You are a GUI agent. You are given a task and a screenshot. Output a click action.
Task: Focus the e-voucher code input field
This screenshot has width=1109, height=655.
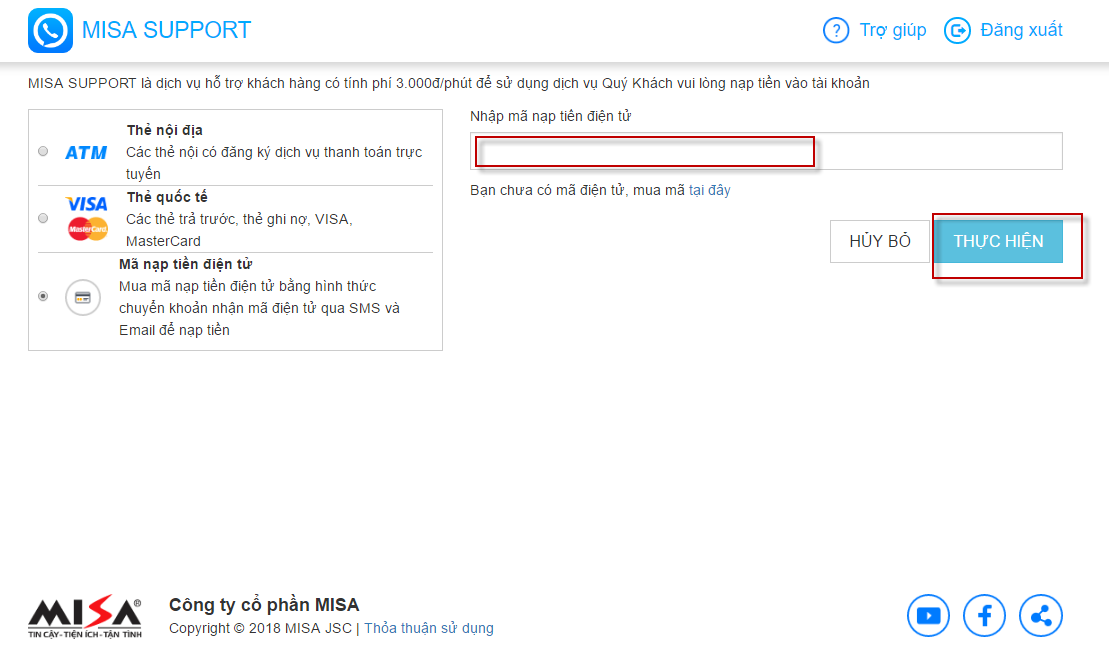click(766, 151)
